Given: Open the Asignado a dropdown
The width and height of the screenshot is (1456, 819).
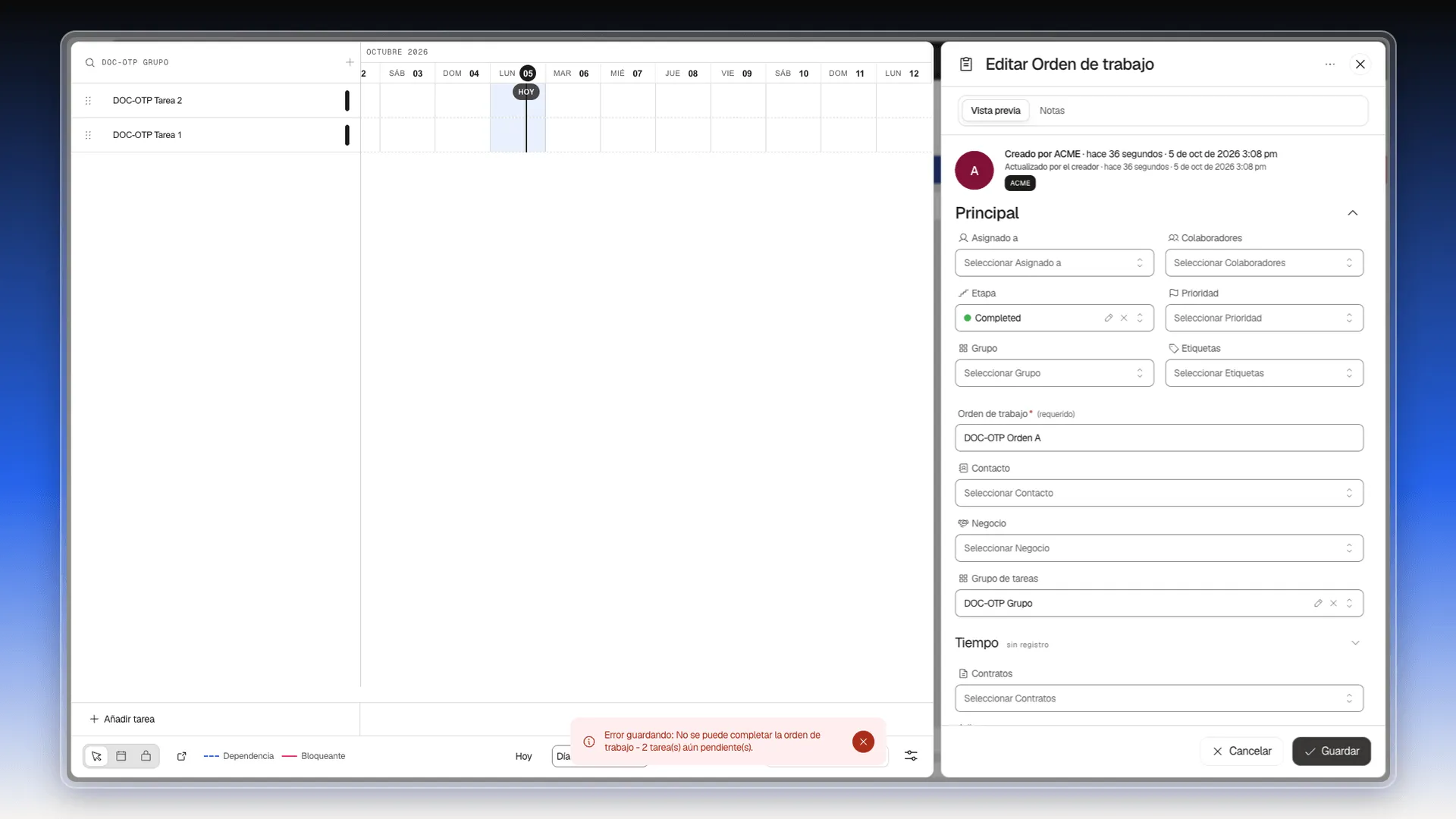Looking at the screenshot, I should 1054,263.
